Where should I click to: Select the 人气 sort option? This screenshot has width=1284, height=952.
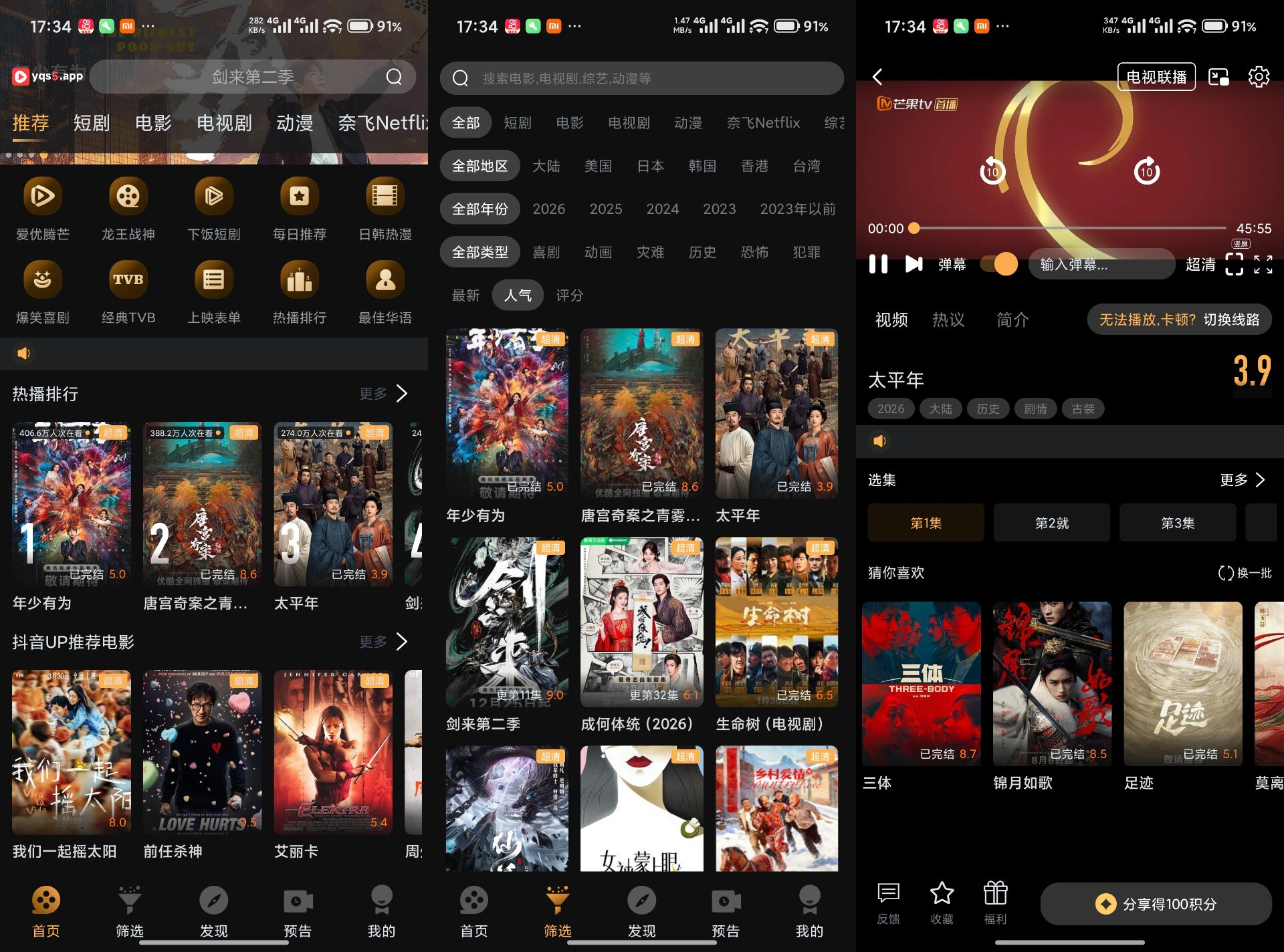(x=518, y=295)
